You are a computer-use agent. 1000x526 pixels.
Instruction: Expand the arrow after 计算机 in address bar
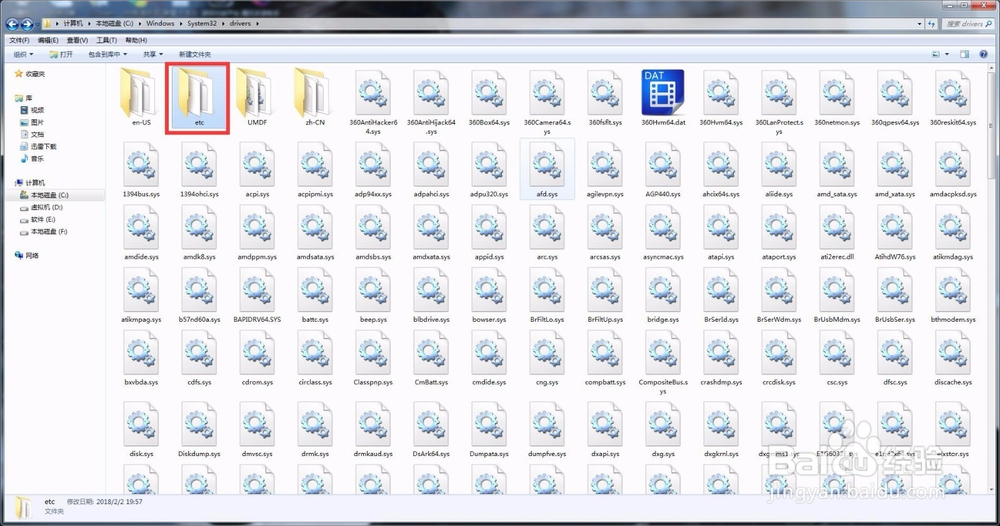89,24
